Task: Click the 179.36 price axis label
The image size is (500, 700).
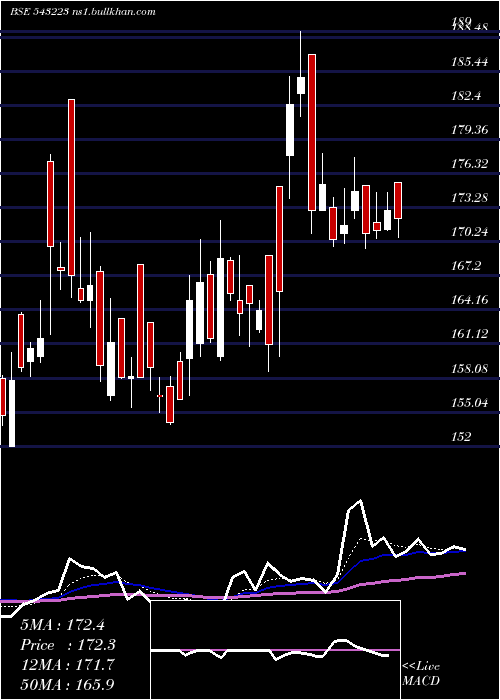Action: [x=469, y=129]
